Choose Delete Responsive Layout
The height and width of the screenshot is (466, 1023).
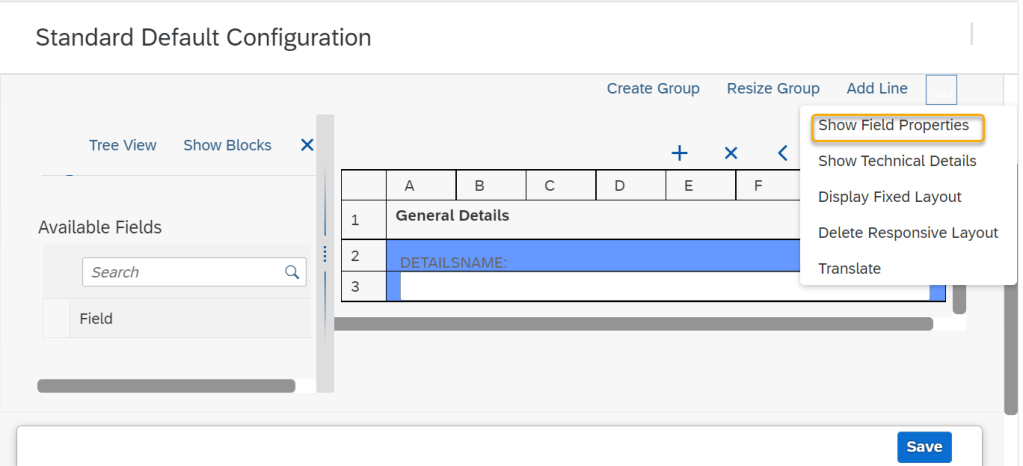click(908, 233)
